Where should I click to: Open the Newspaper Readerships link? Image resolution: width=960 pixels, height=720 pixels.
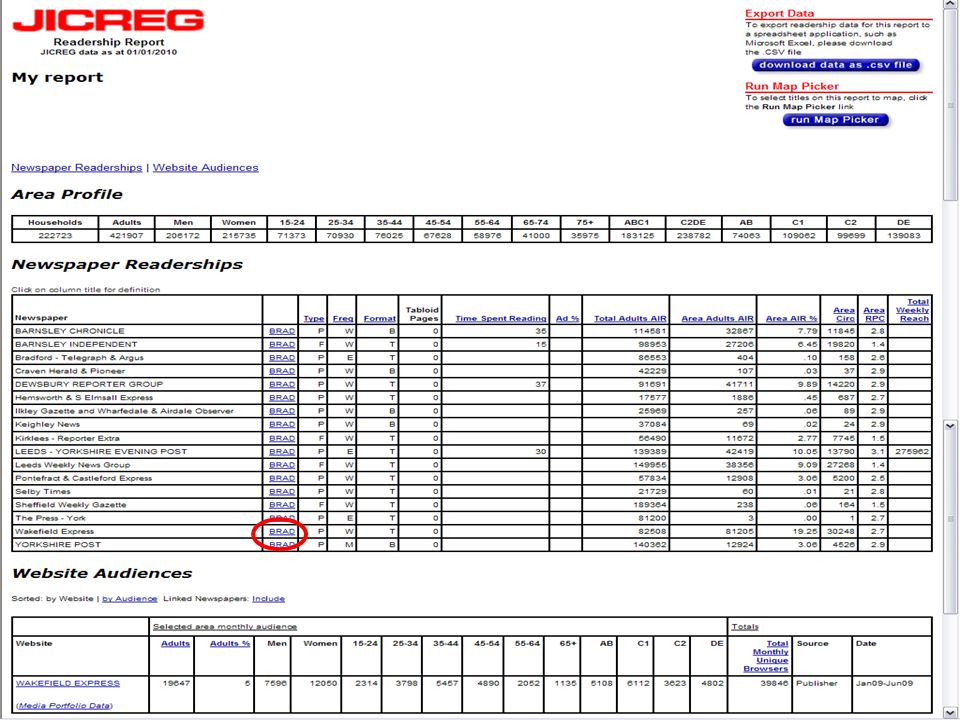[77, 168]
